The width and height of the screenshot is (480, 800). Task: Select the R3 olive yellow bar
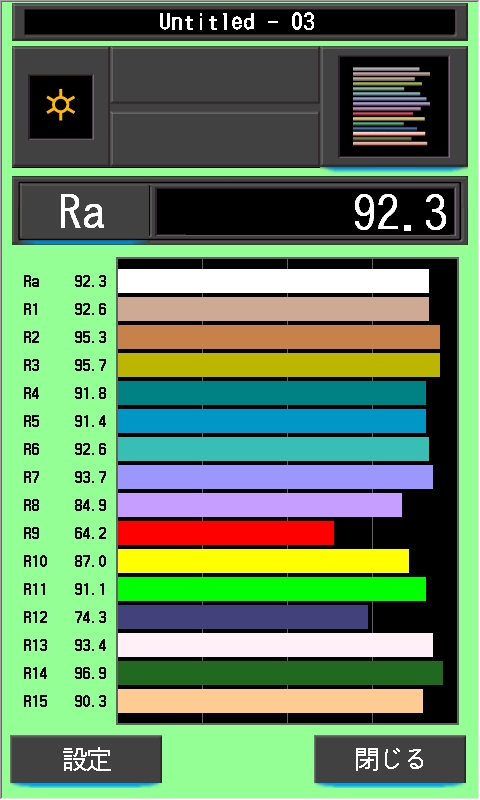coord(279,365)
